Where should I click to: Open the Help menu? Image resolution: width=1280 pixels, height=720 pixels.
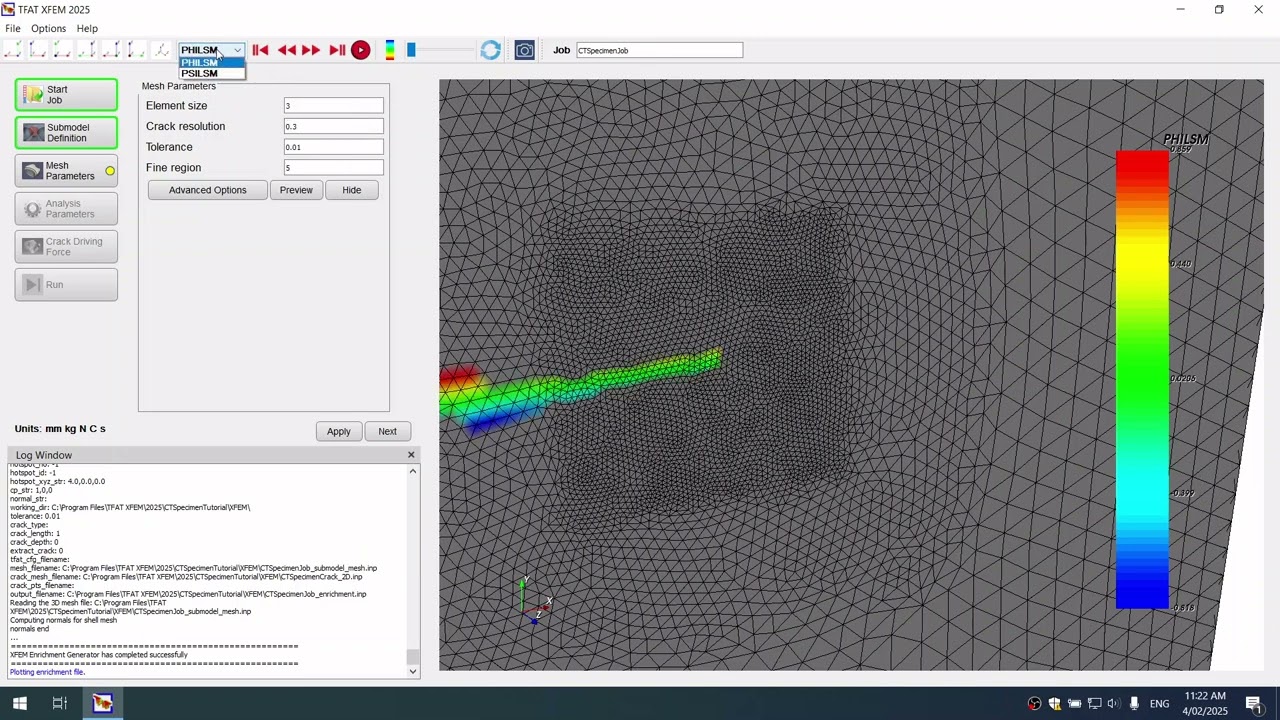(x=87, y=28)
